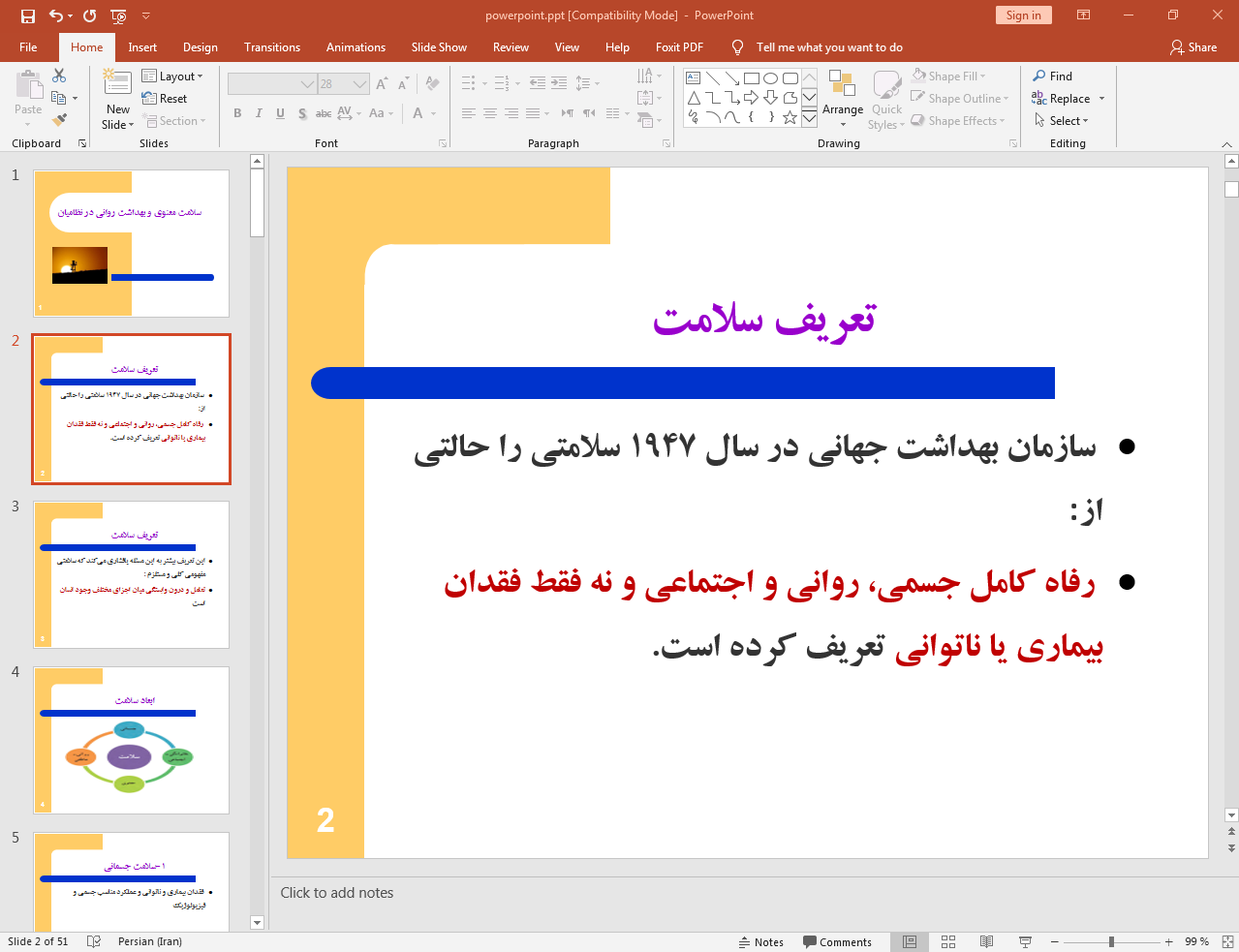The width and height of the screenshot is (1239, 952).
Task: Open the Transitions tab
Action: tap(272, 47)
